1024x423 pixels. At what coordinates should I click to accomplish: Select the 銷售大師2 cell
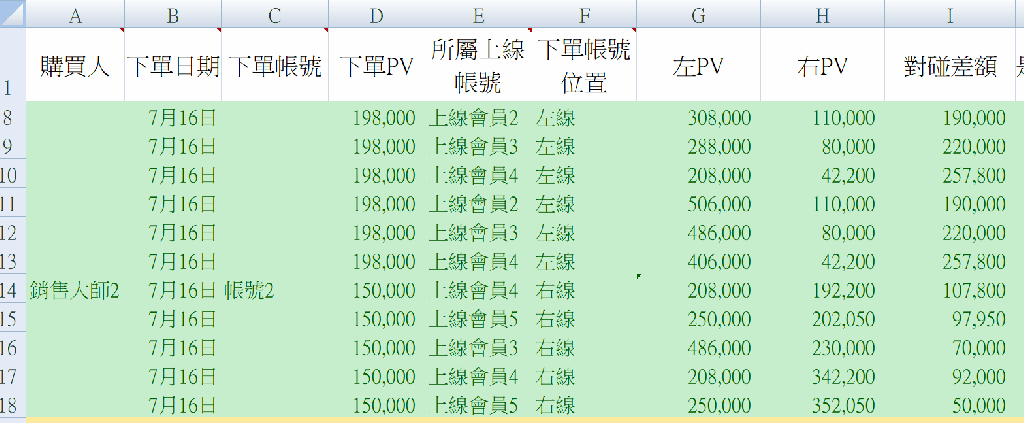[x=75, y=290]
